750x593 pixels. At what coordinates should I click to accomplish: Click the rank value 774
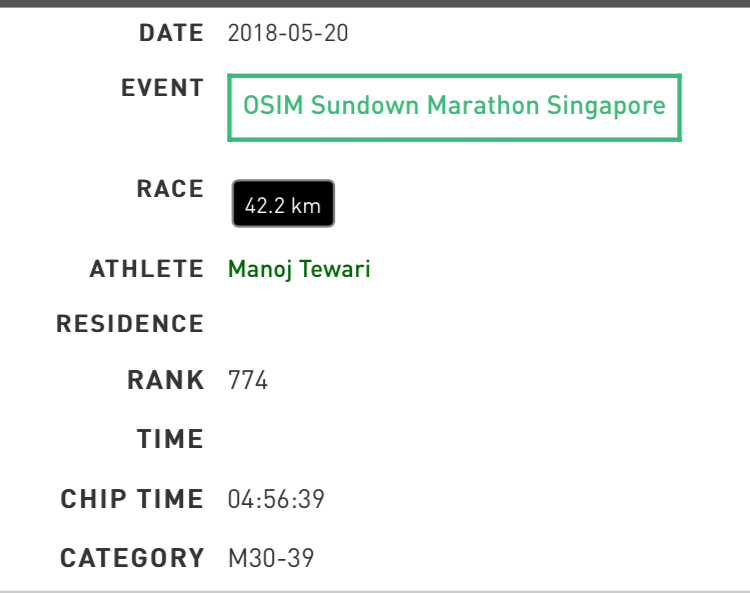[x=248, y=381]
